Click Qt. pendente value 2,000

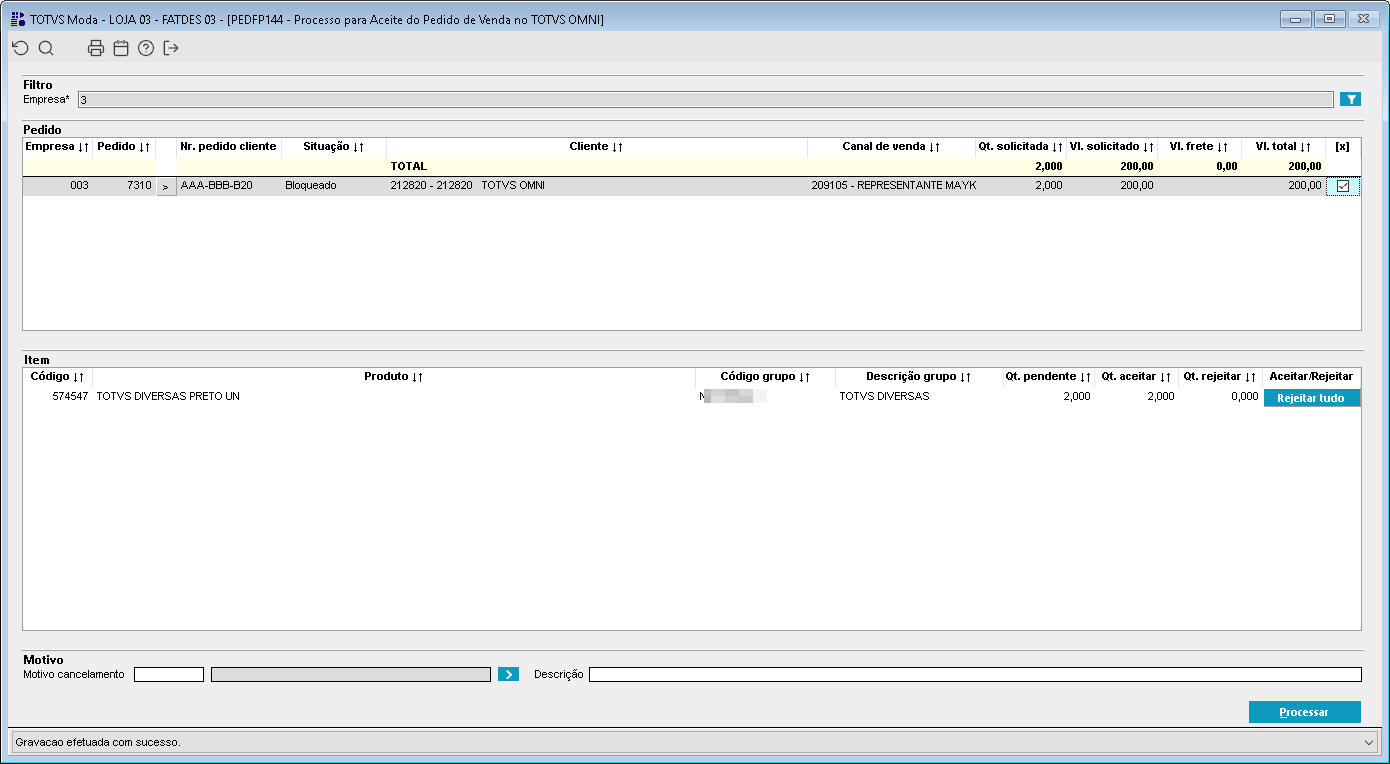pos(1049,397)
